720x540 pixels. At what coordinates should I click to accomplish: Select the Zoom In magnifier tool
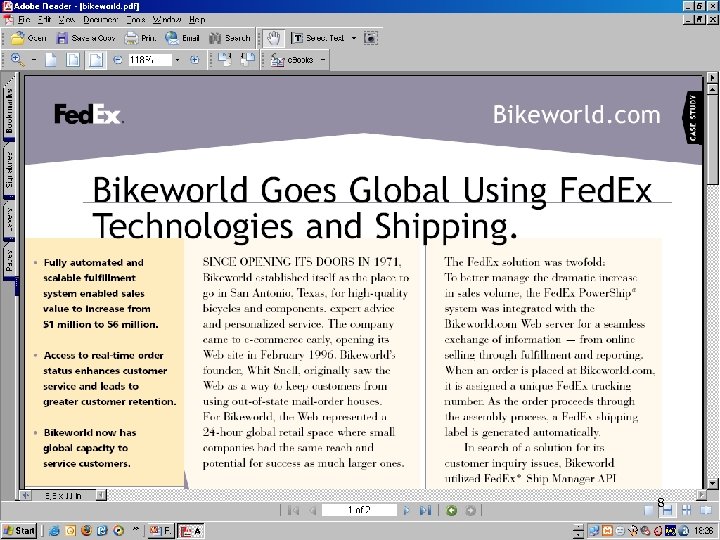coord(17,60)
